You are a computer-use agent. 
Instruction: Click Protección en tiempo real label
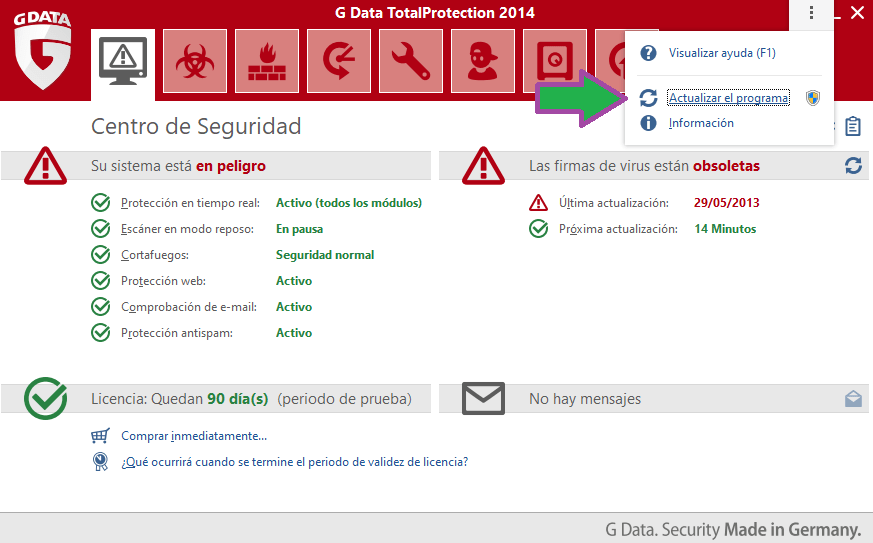tap(190, 203)
